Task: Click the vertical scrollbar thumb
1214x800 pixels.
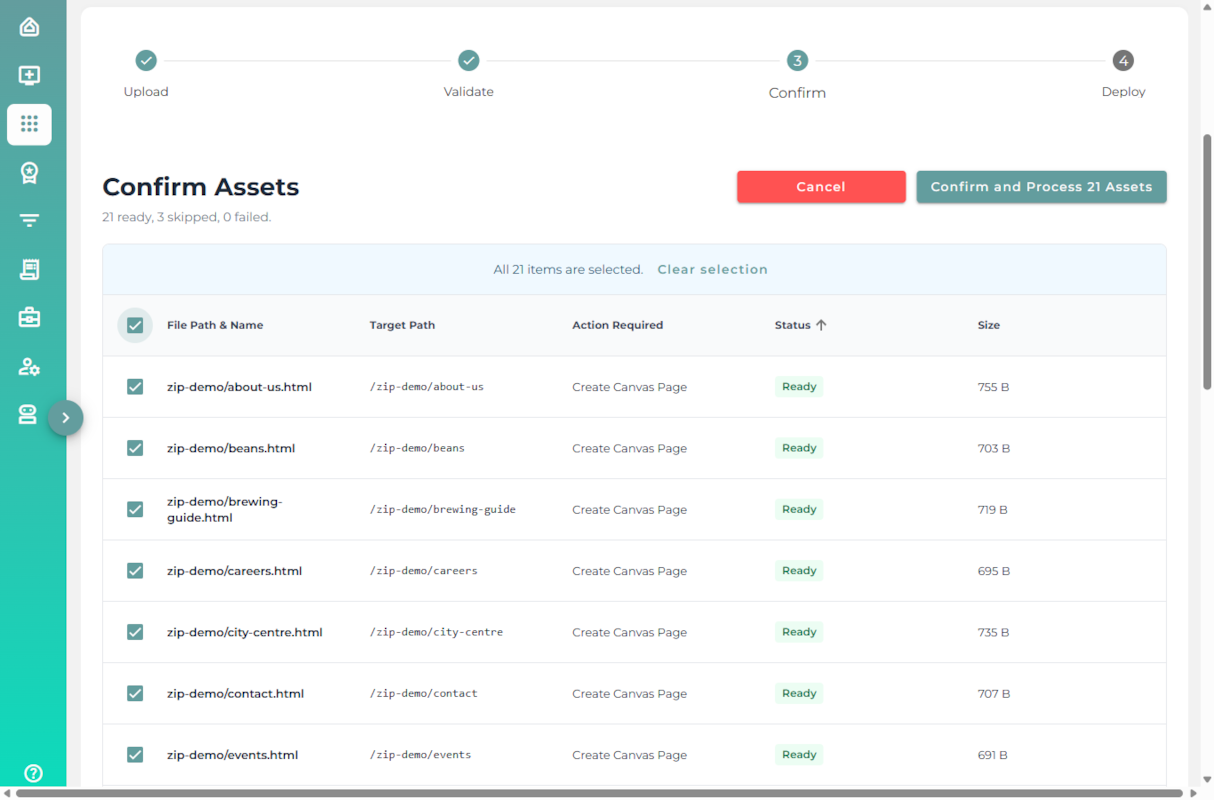Action: (1207, 261)
